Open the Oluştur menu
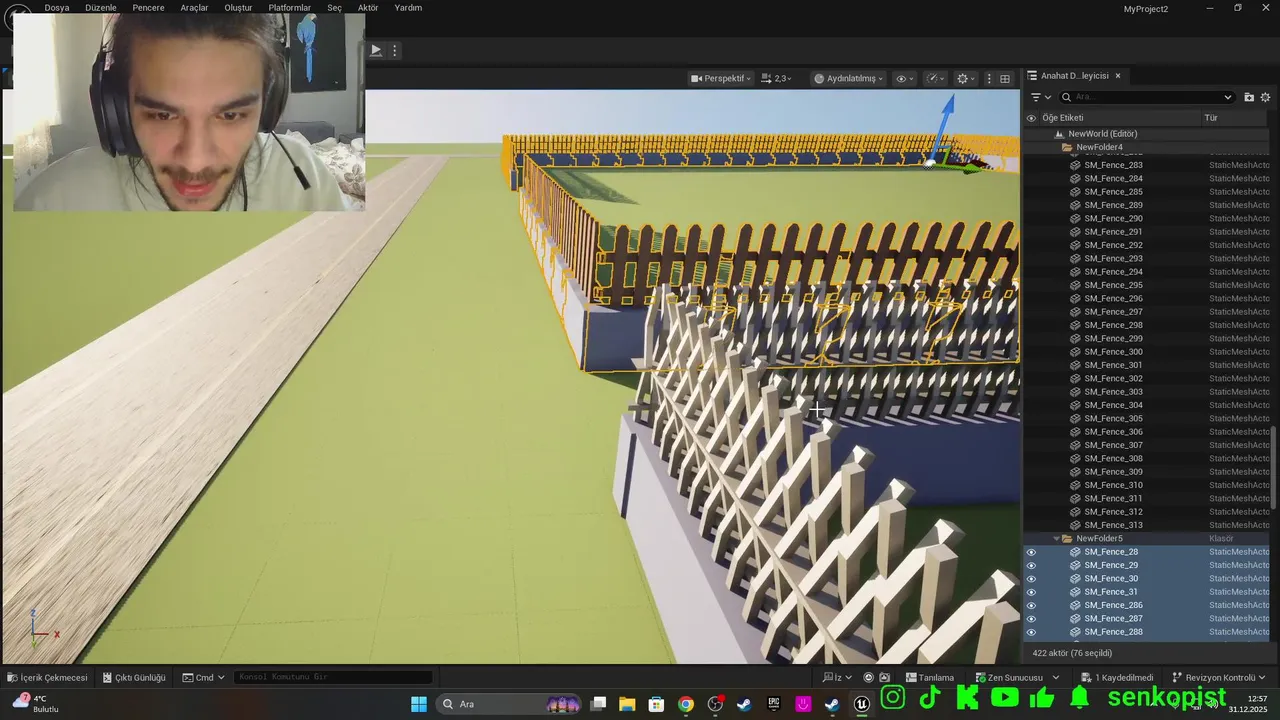This screenshot has width=1280, height=720. click(x=238, y=8)
